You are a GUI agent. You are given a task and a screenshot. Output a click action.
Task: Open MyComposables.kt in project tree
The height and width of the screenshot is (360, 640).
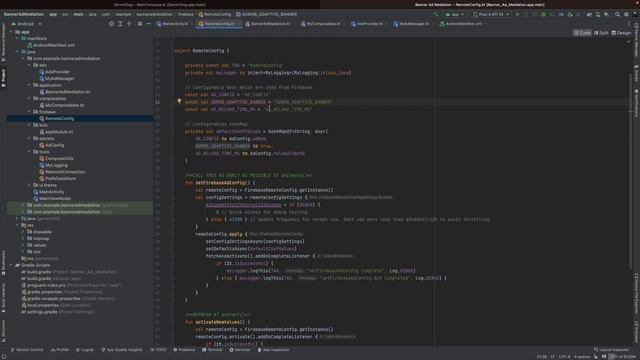[x=64, y=105]
